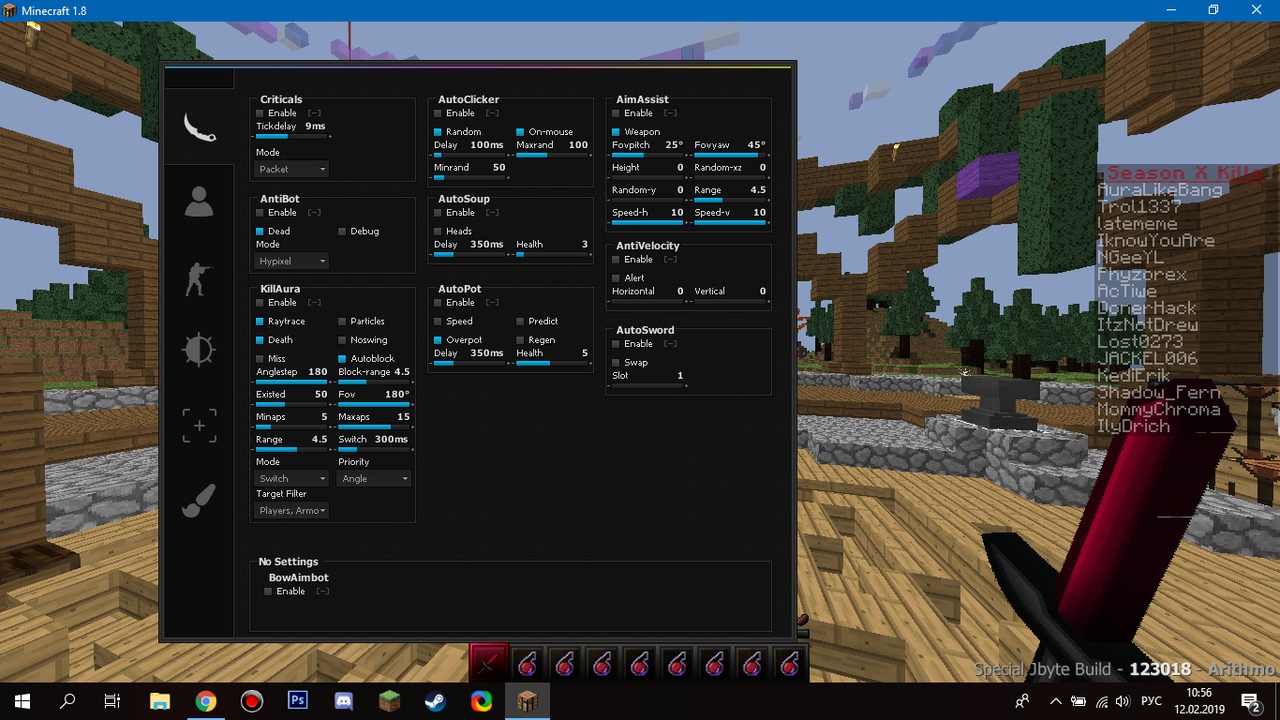1280x720 pixels.
Task: Open the AntiBot Mode dropdown showing Hypixel
Action: 292,261
